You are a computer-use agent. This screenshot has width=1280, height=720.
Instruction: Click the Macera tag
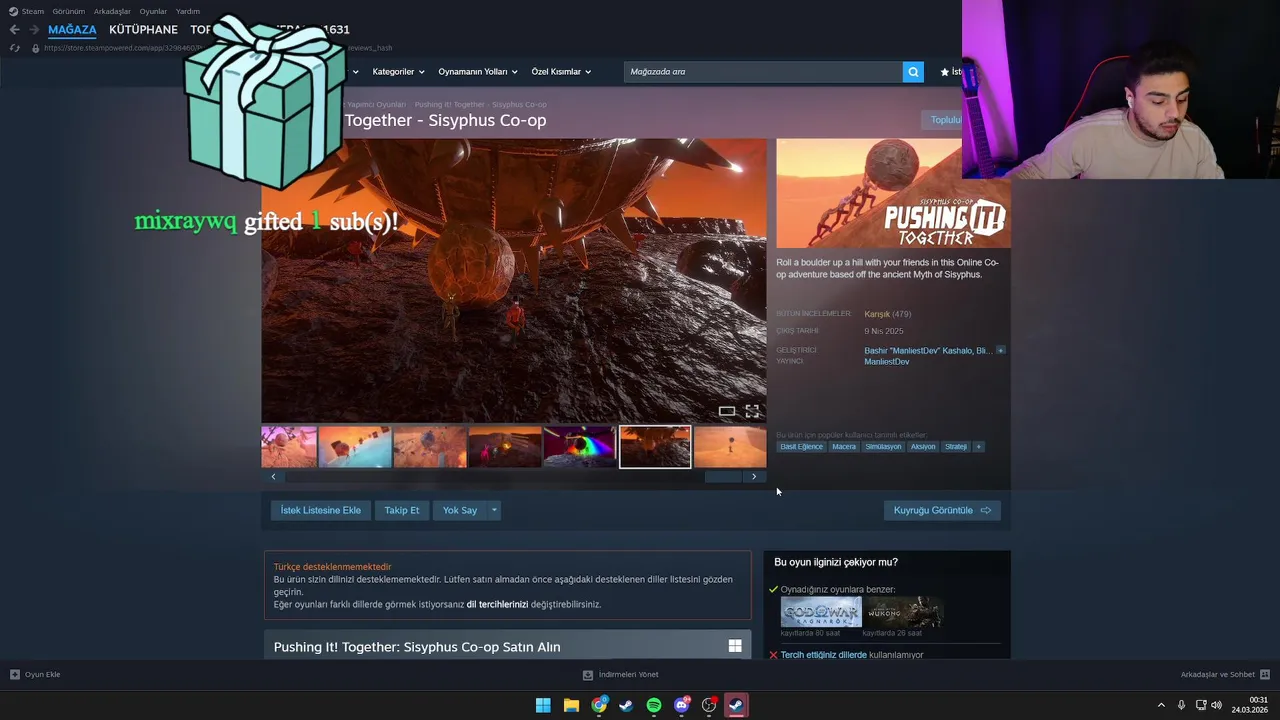pyautogui.click(x=844, y=447)
